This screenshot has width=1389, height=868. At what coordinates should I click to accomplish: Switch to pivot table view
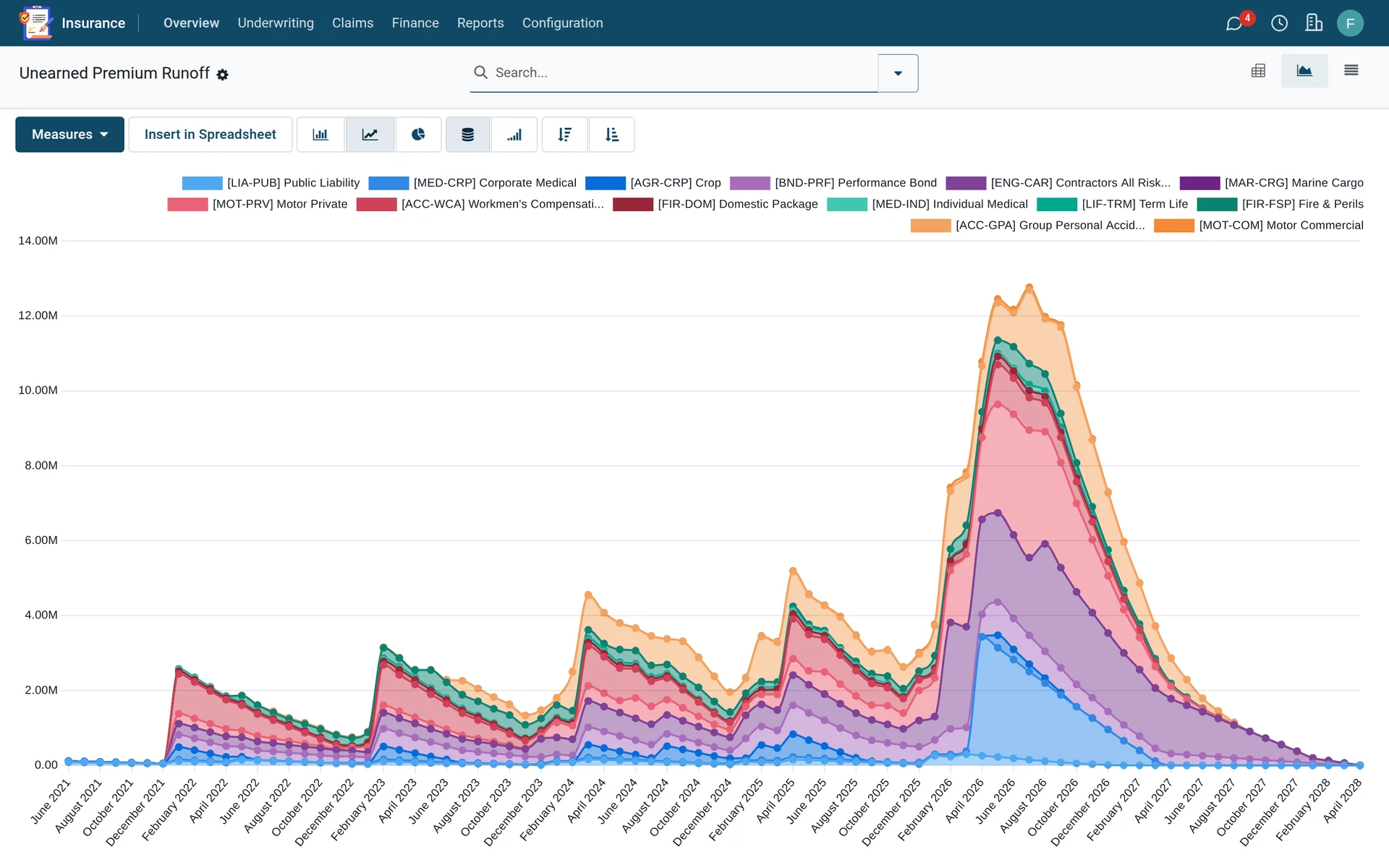pyautogui.click(x=1258, y=71)
